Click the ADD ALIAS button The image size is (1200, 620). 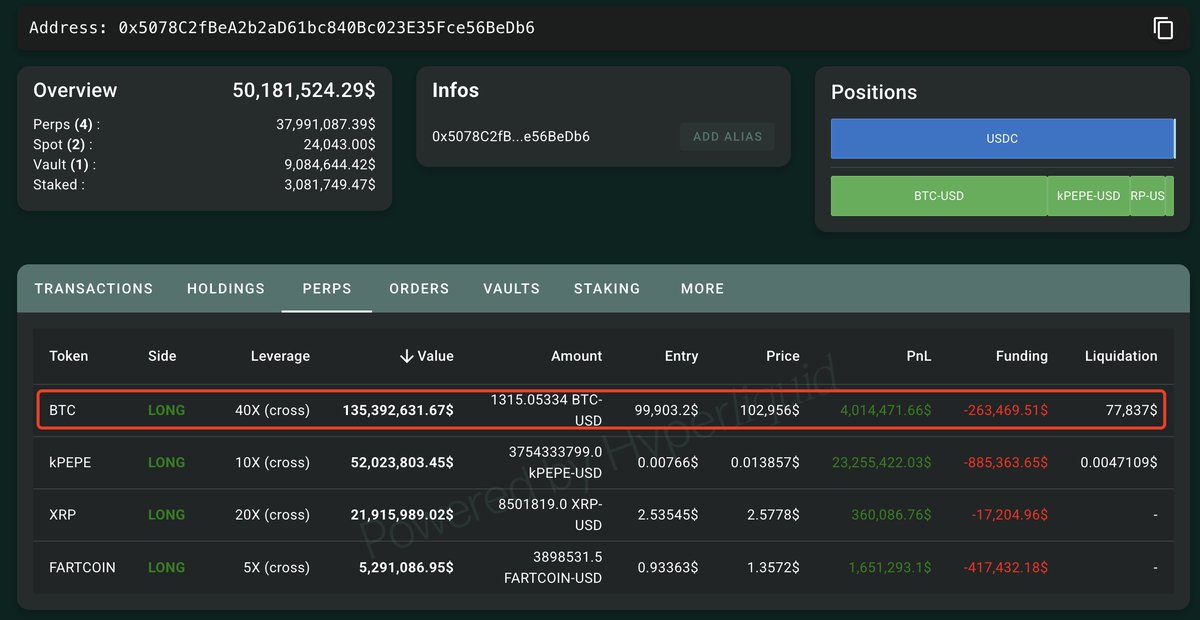click(x=727, y=137)
